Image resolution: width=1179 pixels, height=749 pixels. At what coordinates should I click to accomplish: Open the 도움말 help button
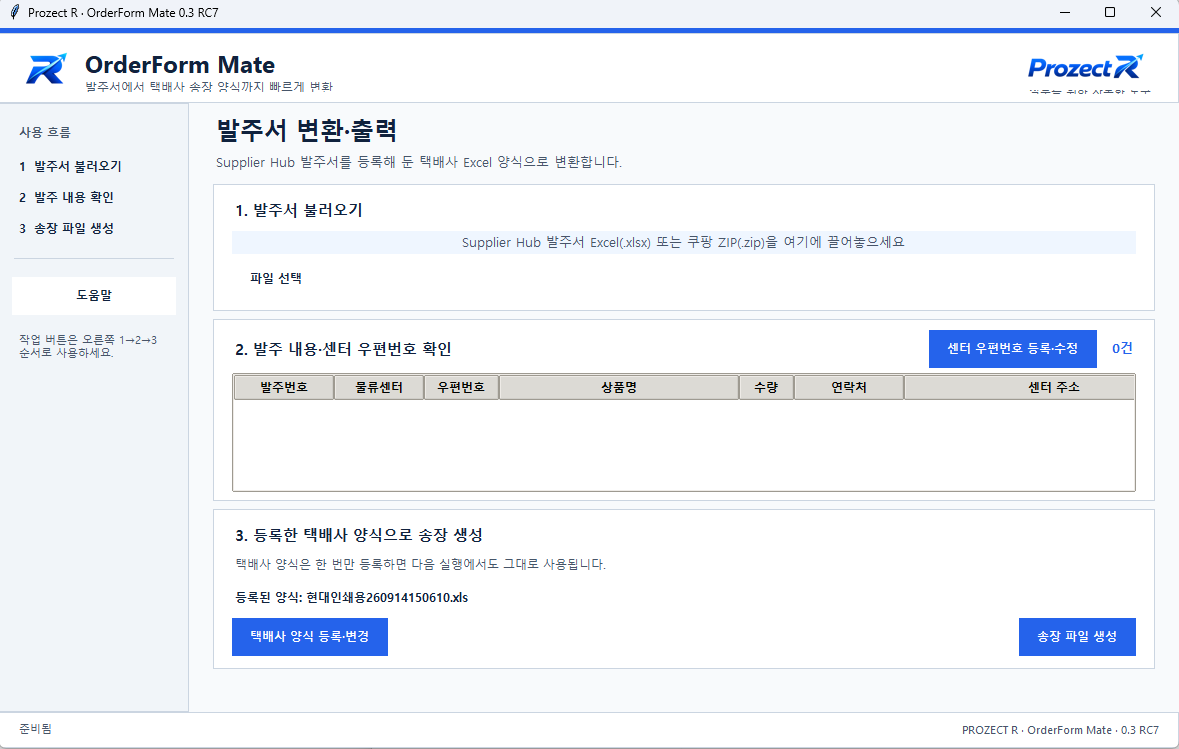[94, 296]
